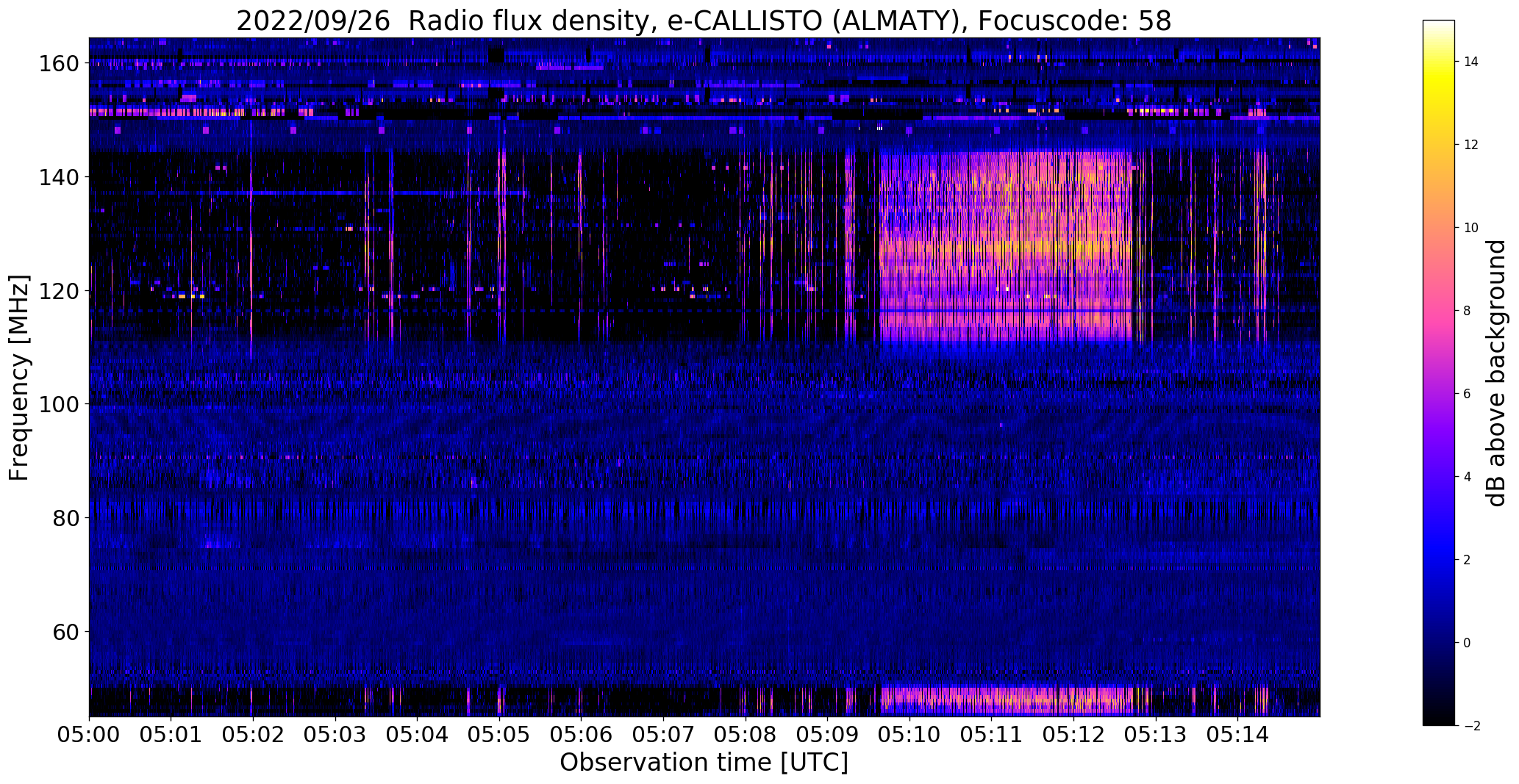Click the 05:00 time tick label
Image resolution: width=1519 pixels, height=784 pixels.
pyautogui.click(x=89, y=735)
